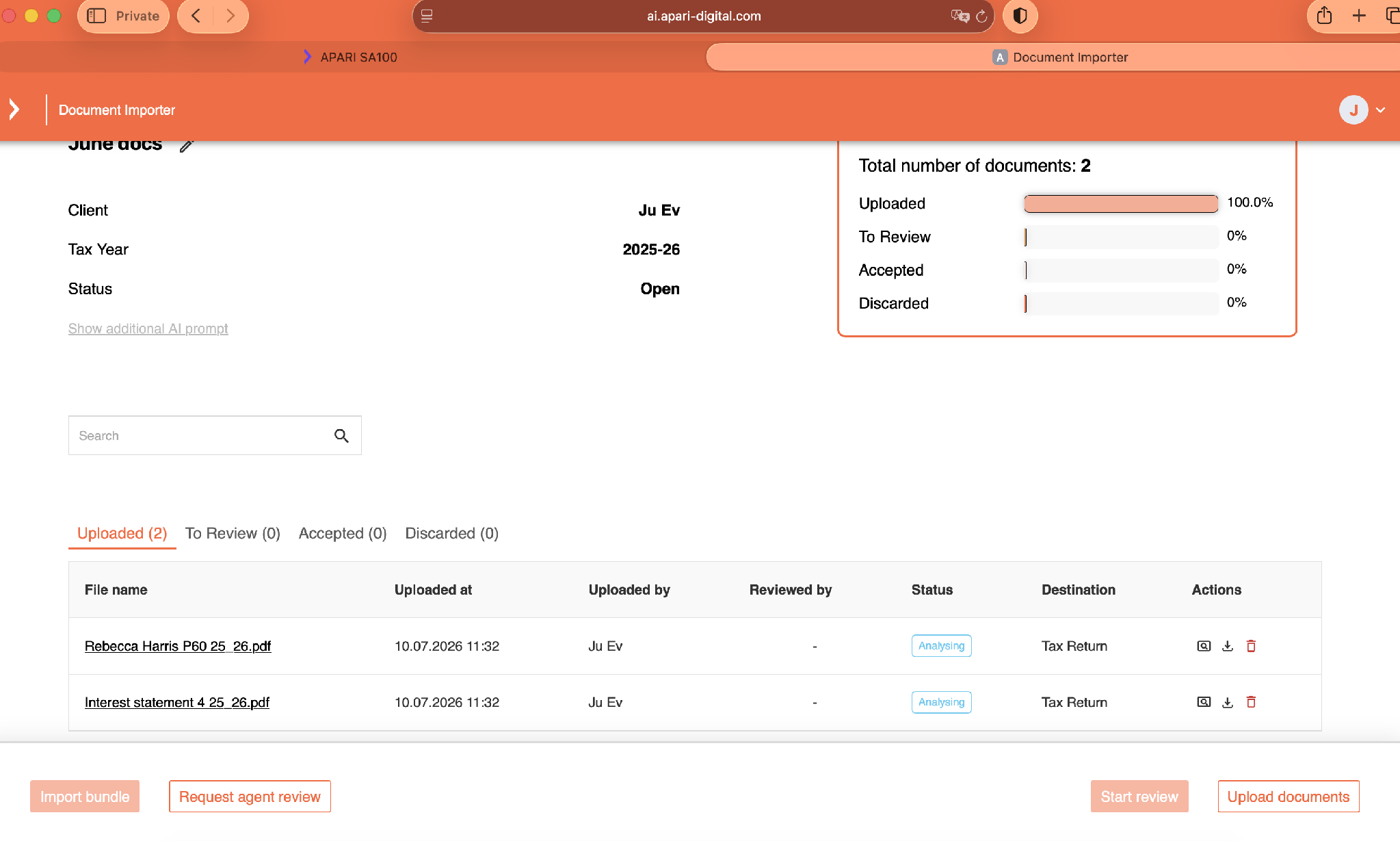Expand the left sidebar chevron
This screenshot has height=841, width=1400.
tap(14, 109)
